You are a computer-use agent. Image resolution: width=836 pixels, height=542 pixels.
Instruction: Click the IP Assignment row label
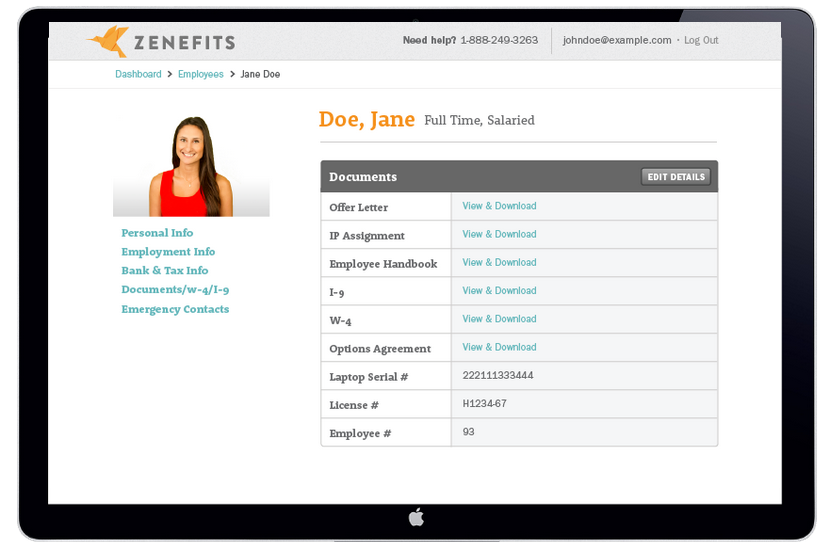point(367,236)
